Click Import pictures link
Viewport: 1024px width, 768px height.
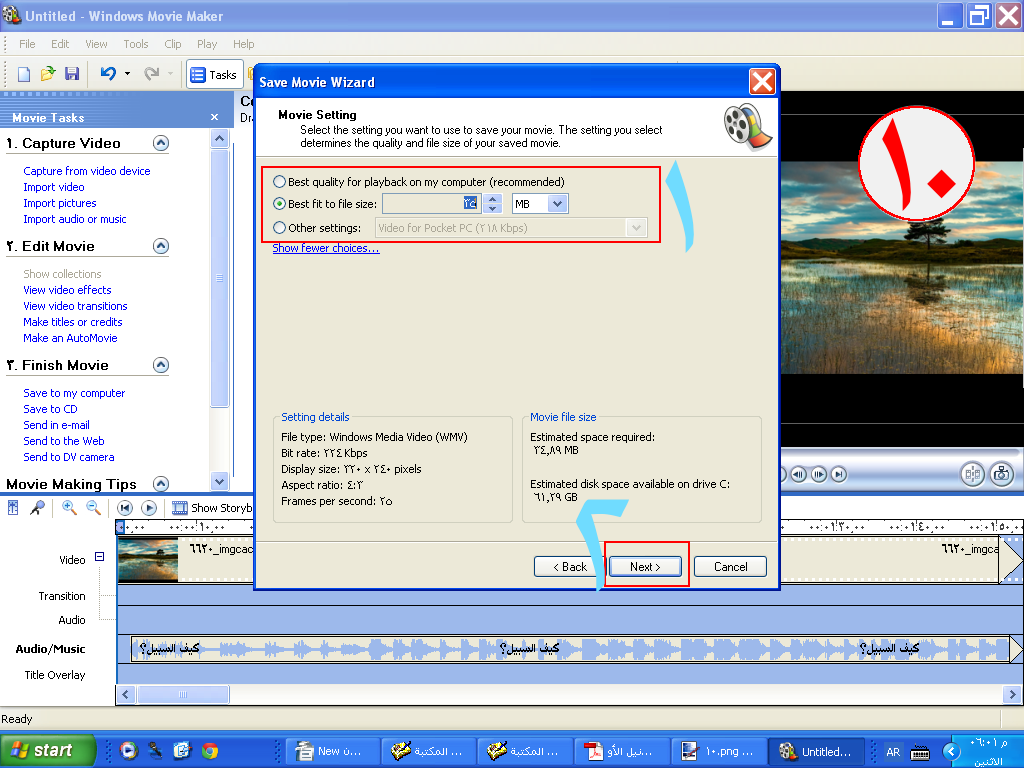(59, 203)
